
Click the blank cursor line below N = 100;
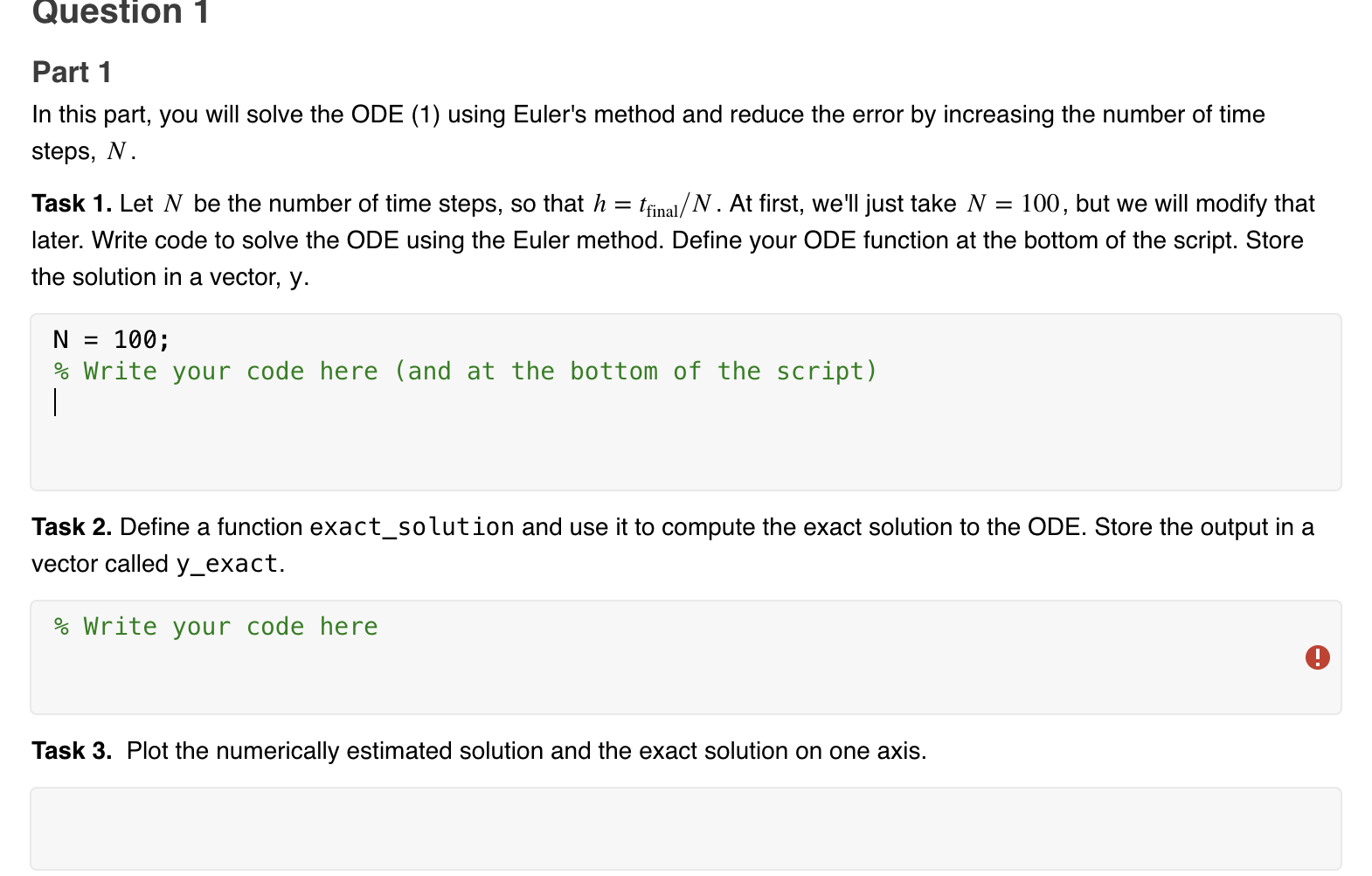(56, 401)
